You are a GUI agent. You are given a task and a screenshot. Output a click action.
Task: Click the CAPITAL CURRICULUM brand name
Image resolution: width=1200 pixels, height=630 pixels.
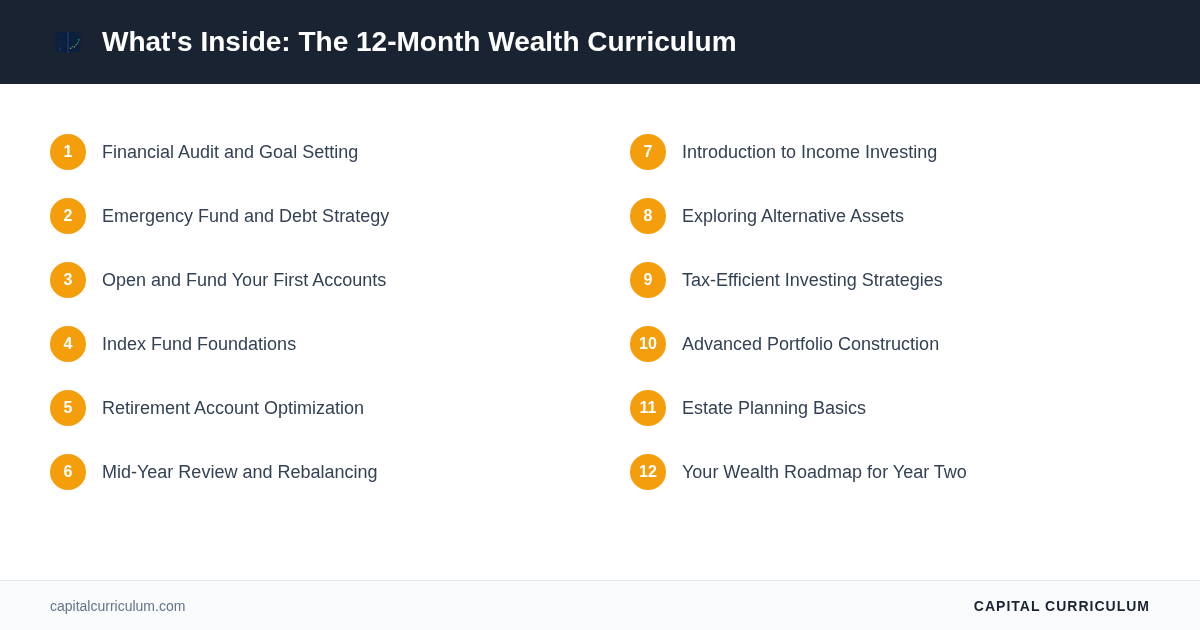pyautogui.click(x=1061, y=606)
